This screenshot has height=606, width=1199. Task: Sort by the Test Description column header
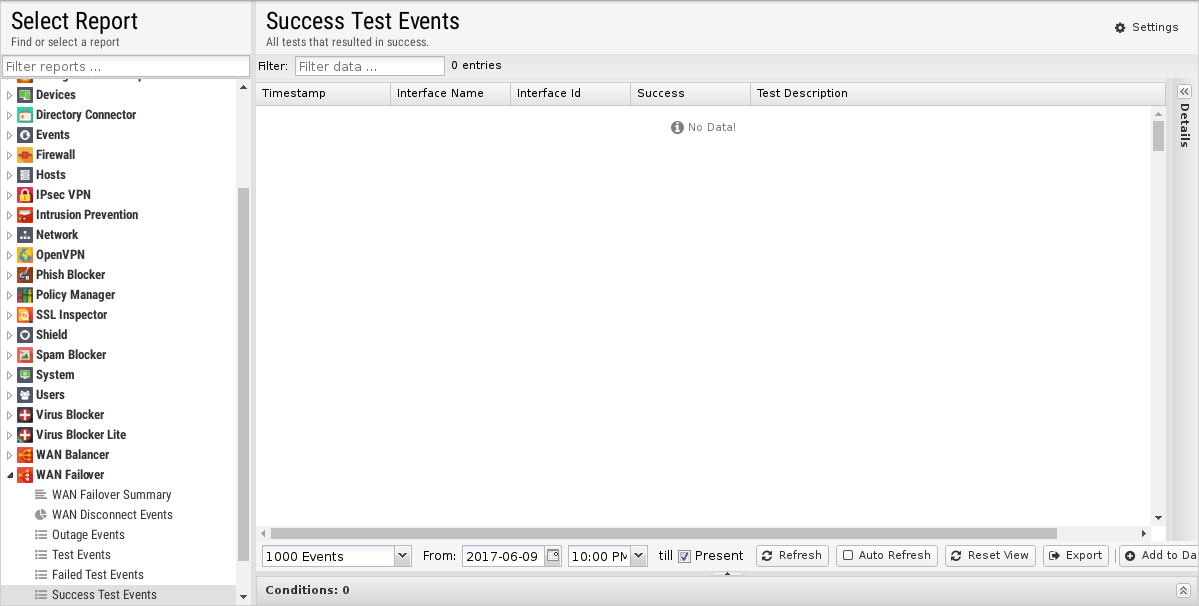(958, 93)
